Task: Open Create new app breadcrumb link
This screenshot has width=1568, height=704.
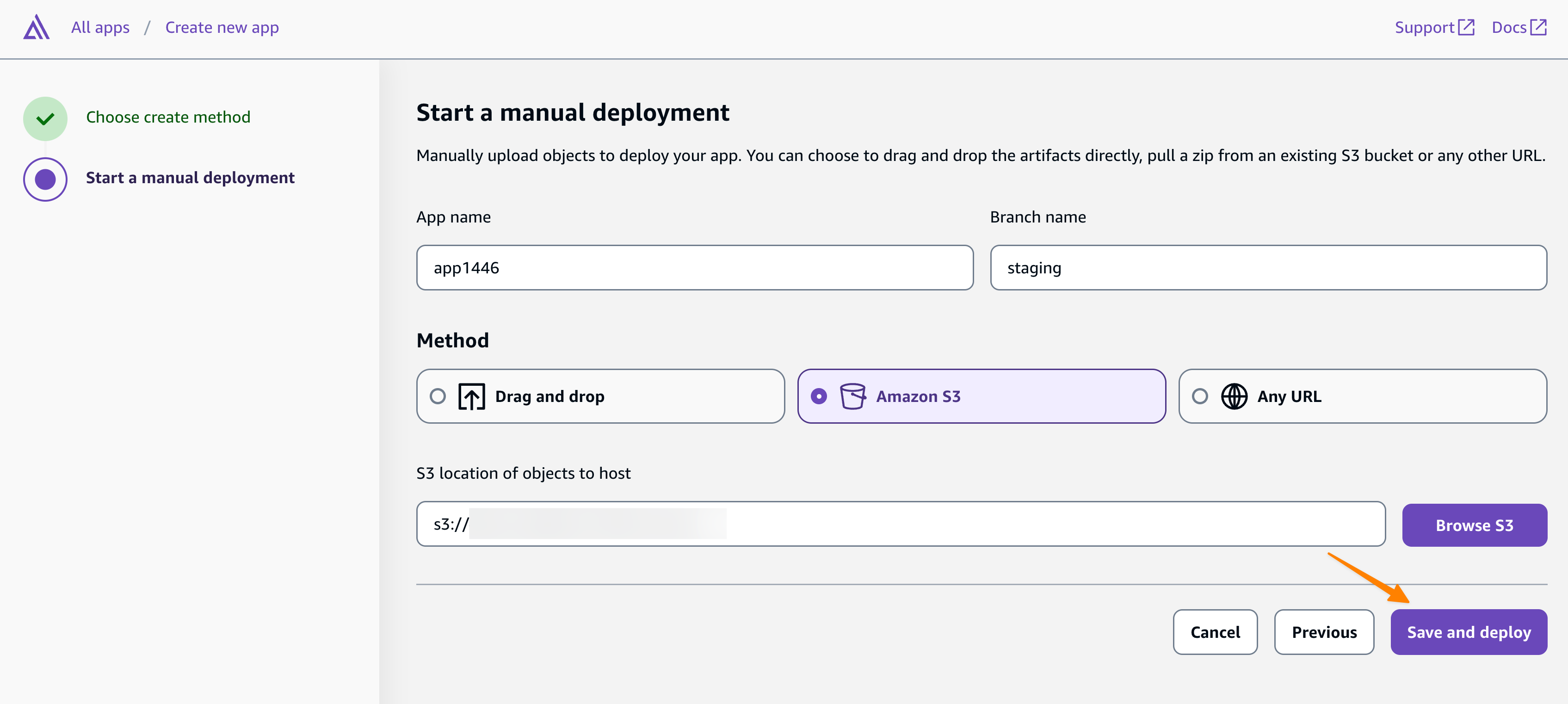Action: (222, 27)
